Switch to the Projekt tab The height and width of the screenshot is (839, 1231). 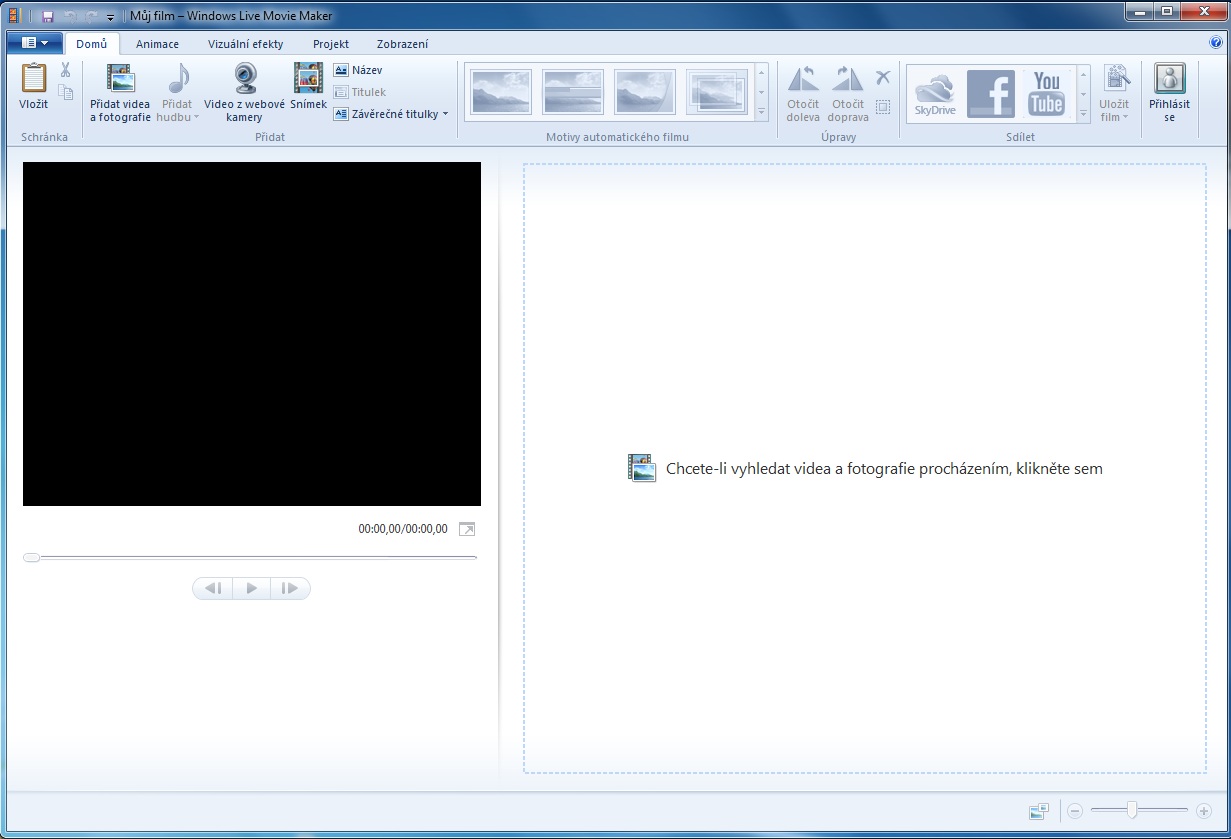click(x=331, y=44)
